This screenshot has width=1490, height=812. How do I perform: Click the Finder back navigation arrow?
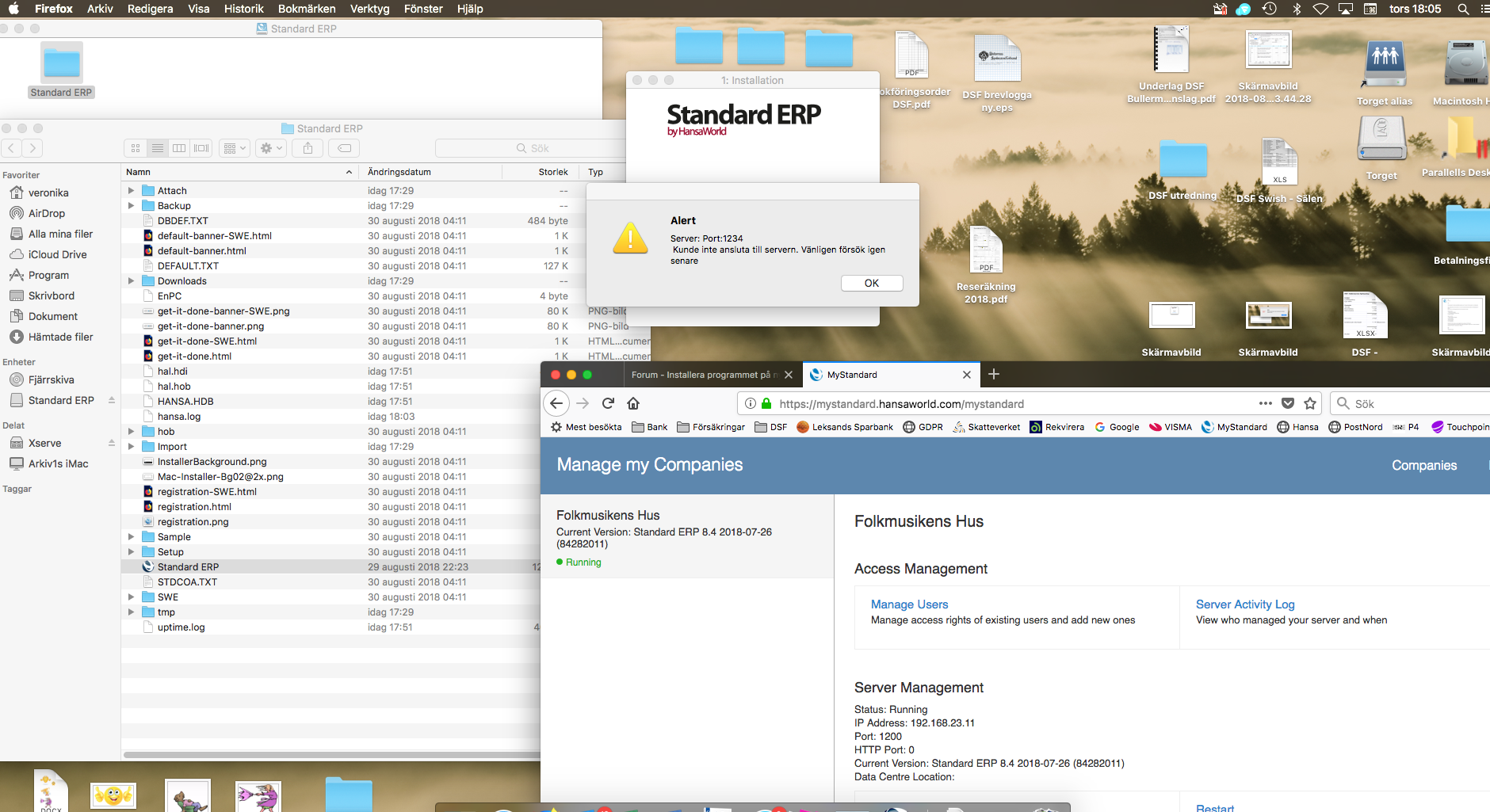(x=12, y=148)
